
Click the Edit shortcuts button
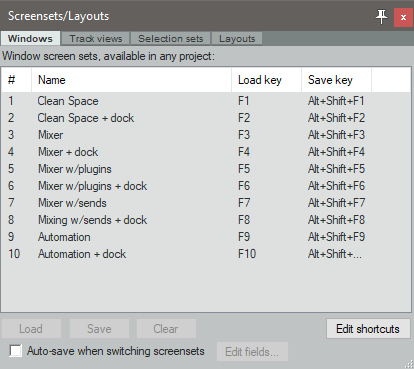point(368,329)
